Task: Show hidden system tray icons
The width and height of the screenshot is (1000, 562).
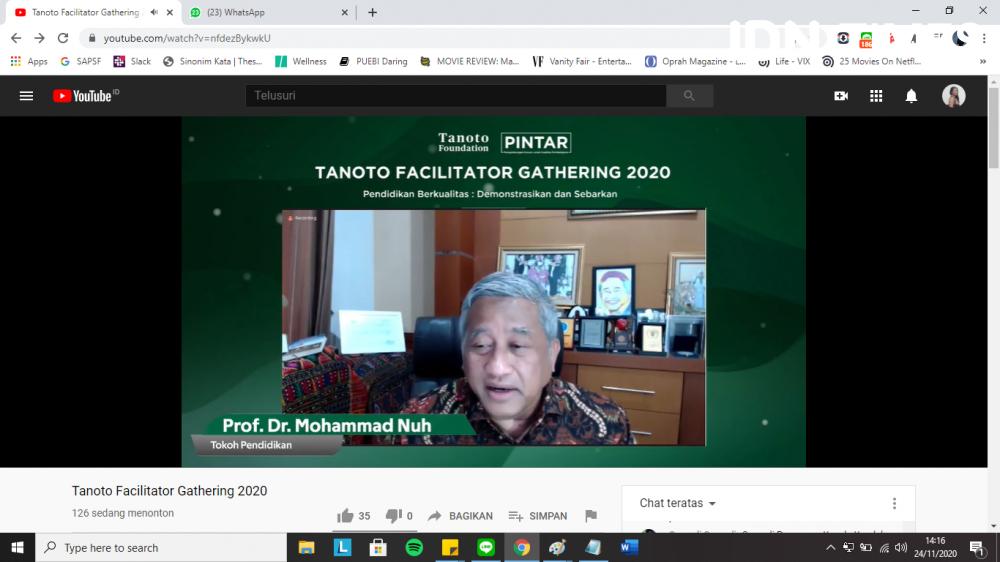Action: click(x=830, y=547)
